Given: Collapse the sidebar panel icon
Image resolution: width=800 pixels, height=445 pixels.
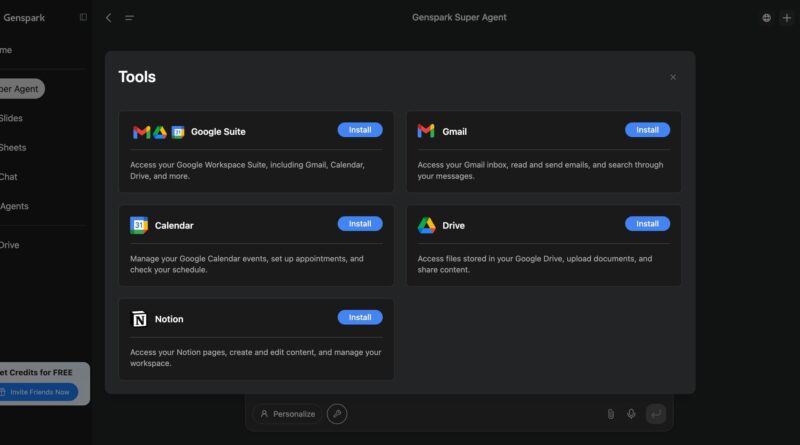Looking at the screenshot, I should point(83,17).
